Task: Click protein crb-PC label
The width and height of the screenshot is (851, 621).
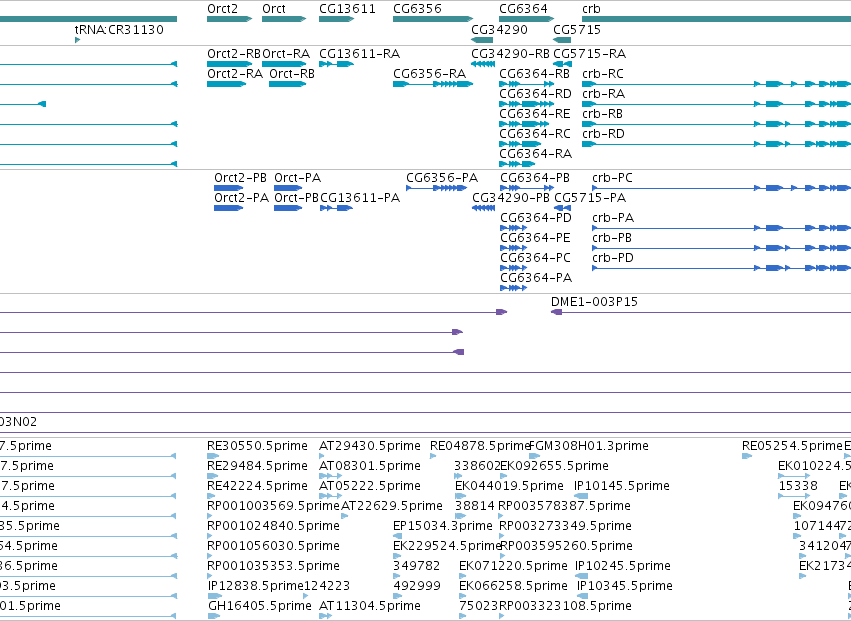Action: 612,178
